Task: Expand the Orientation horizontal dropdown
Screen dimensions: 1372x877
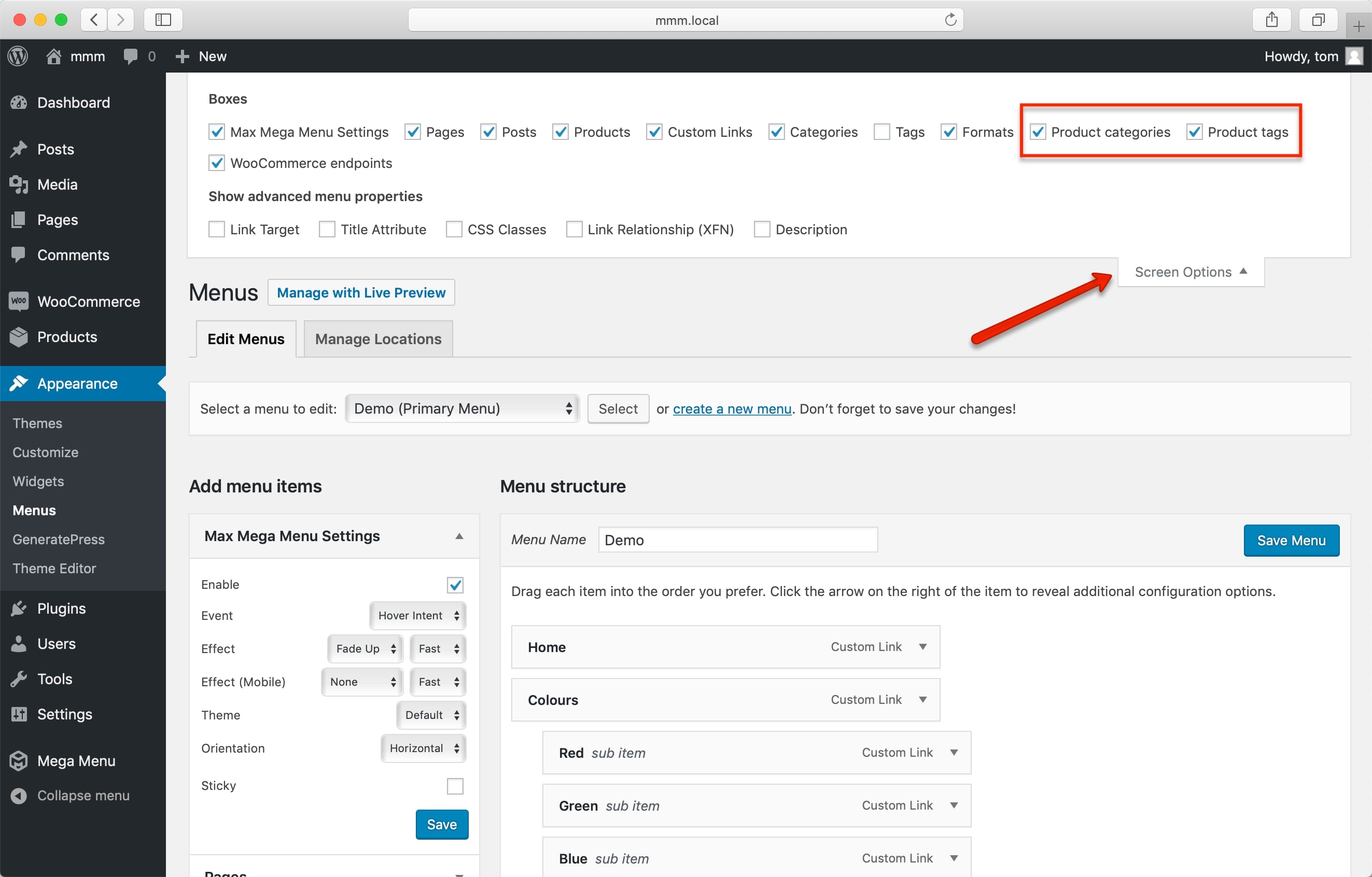Action: click(421, 747)
